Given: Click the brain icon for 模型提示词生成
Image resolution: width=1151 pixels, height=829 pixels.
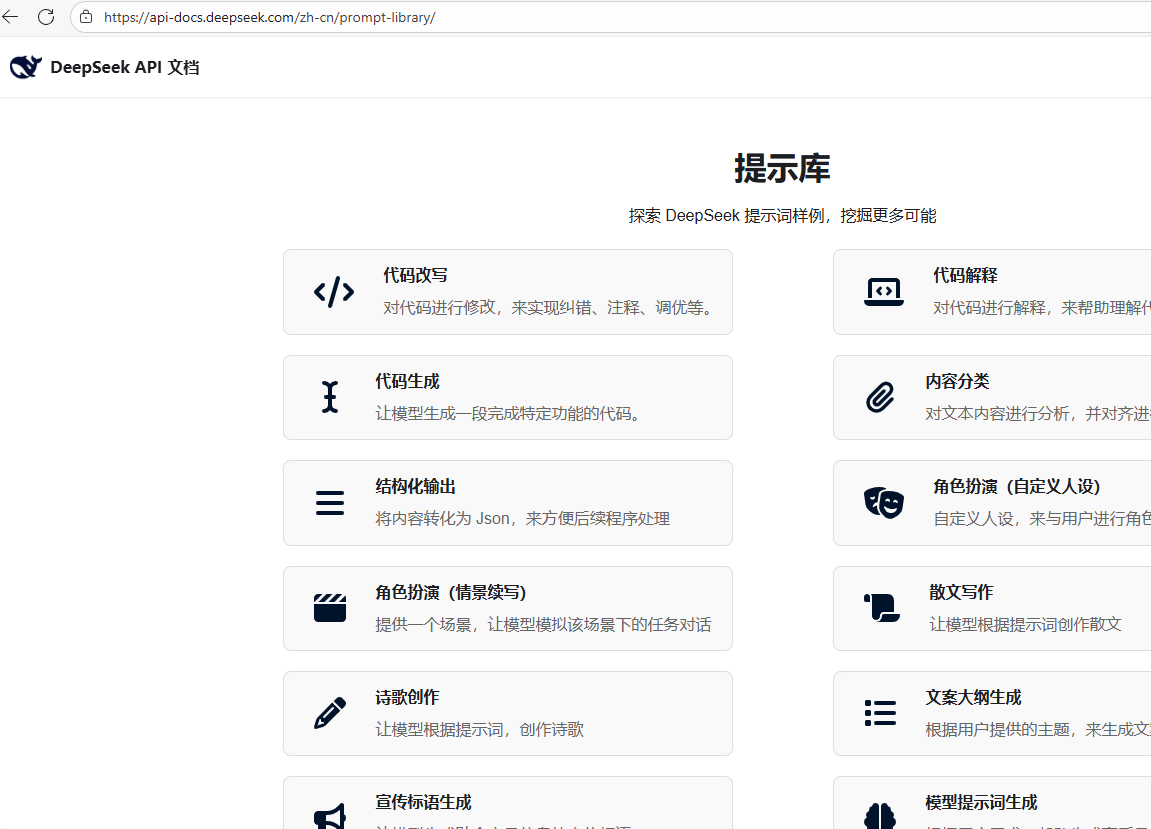Looking at the screenshot, I should point(880,817).
